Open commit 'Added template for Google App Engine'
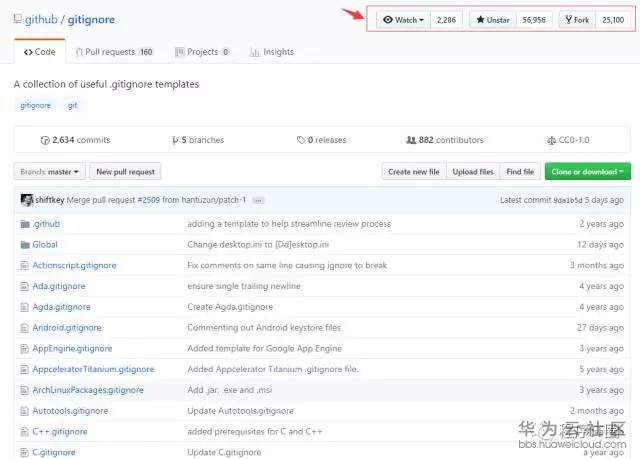The height and width of the screenshot is (459, 640). pyautogui.click(x=264, y=349)
